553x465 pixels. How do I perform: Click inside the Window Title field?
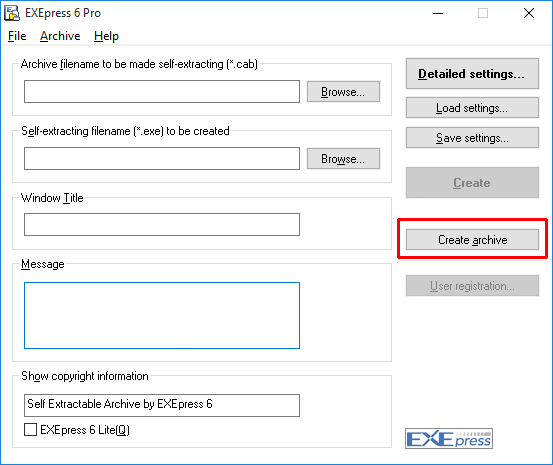pyautogui.click(x=162, y=224)
